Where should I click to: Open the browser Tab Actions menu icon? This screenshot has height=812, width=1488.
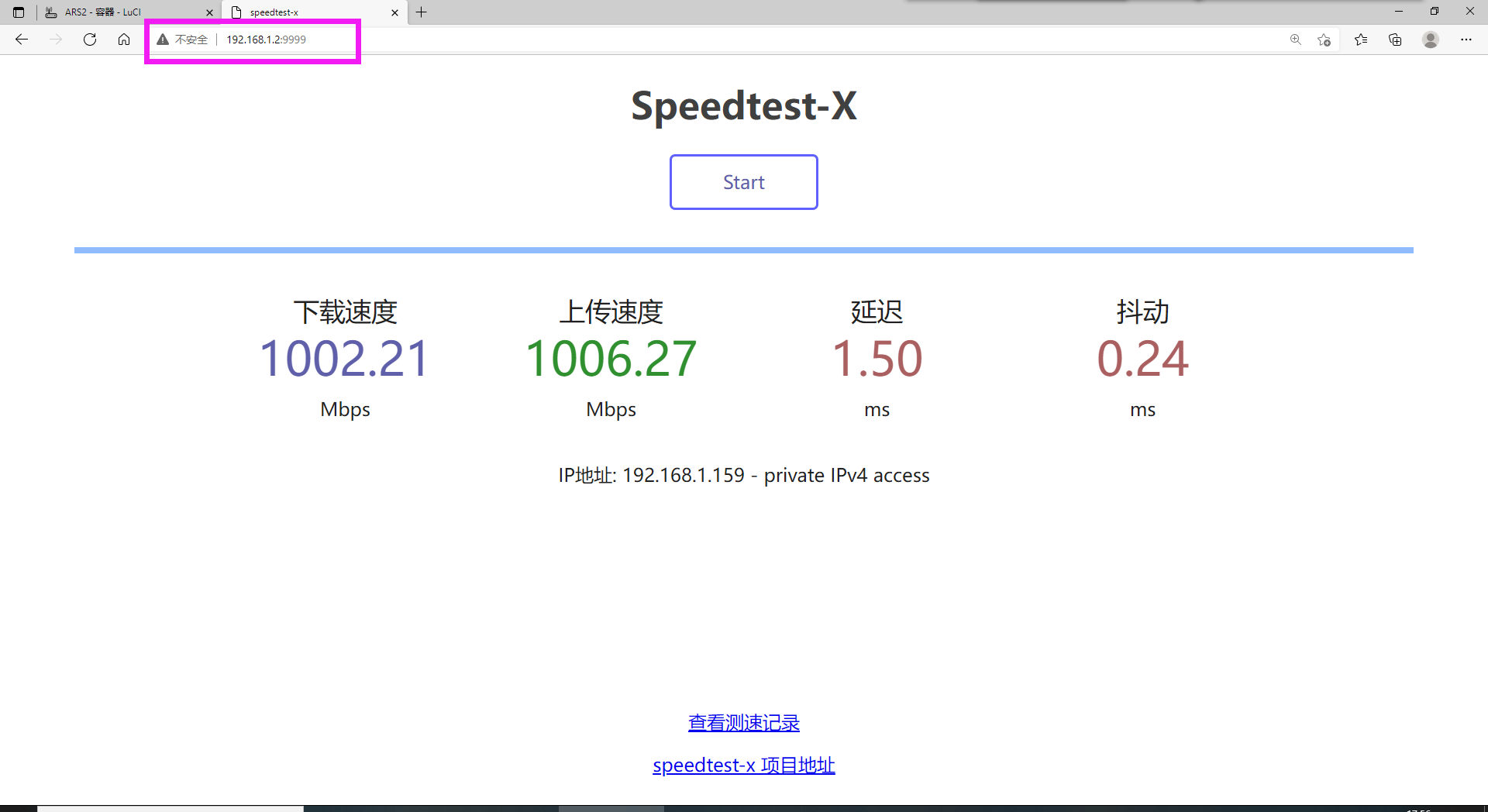[x=19, y=12]
